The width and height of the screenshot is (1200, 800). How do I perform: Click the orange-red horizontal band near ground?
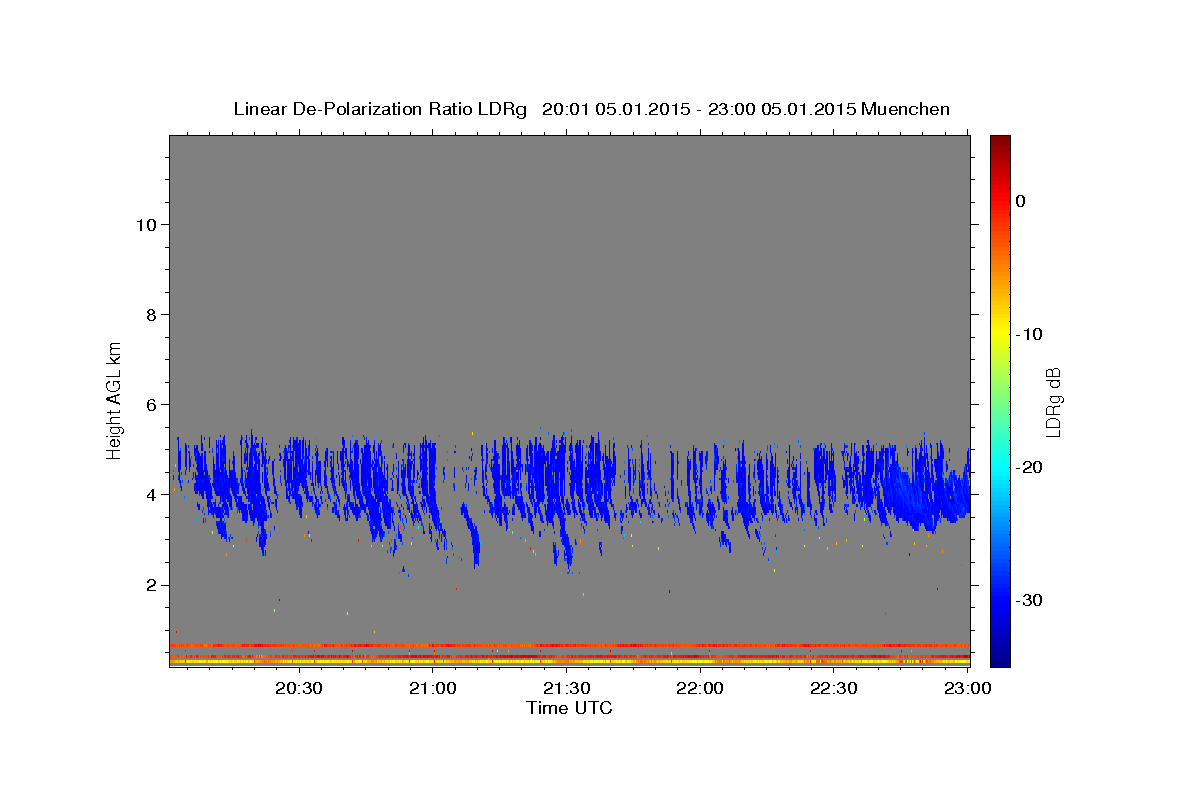570,645
